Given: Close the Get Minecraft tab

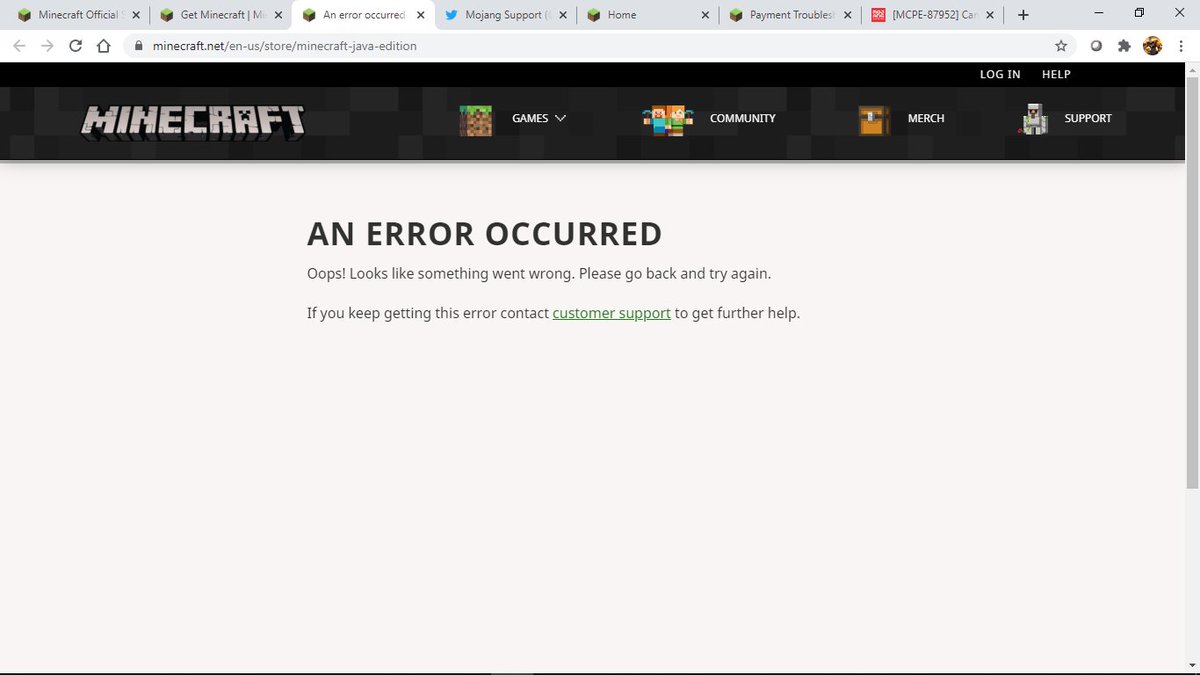Looking at the screenshot, I should point(278,15).
